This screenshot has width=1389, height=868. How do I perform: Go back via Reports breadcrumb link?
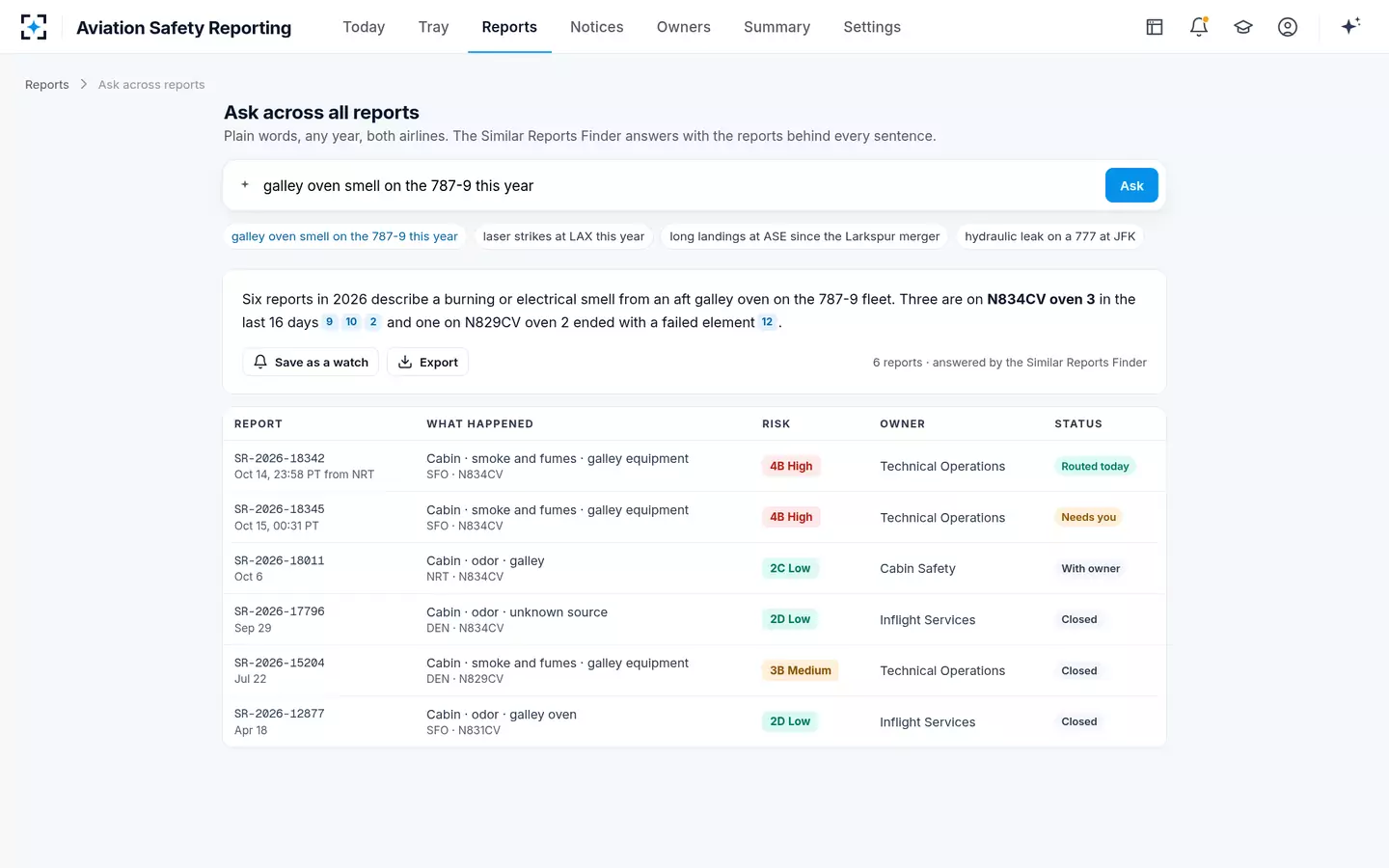click(47, 85)
